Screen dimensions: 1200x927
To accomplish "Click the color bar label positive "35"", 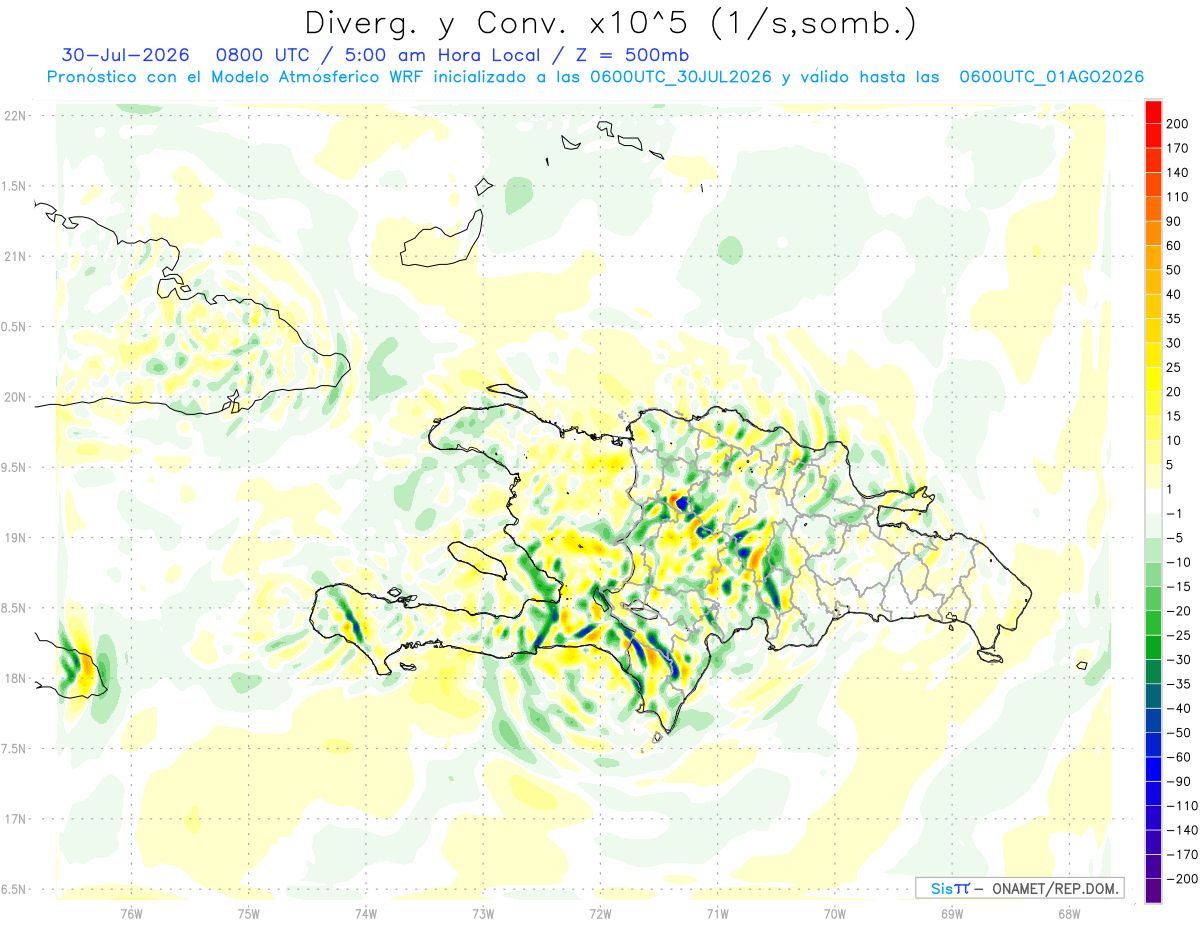I will click(x=1174, y=319).
